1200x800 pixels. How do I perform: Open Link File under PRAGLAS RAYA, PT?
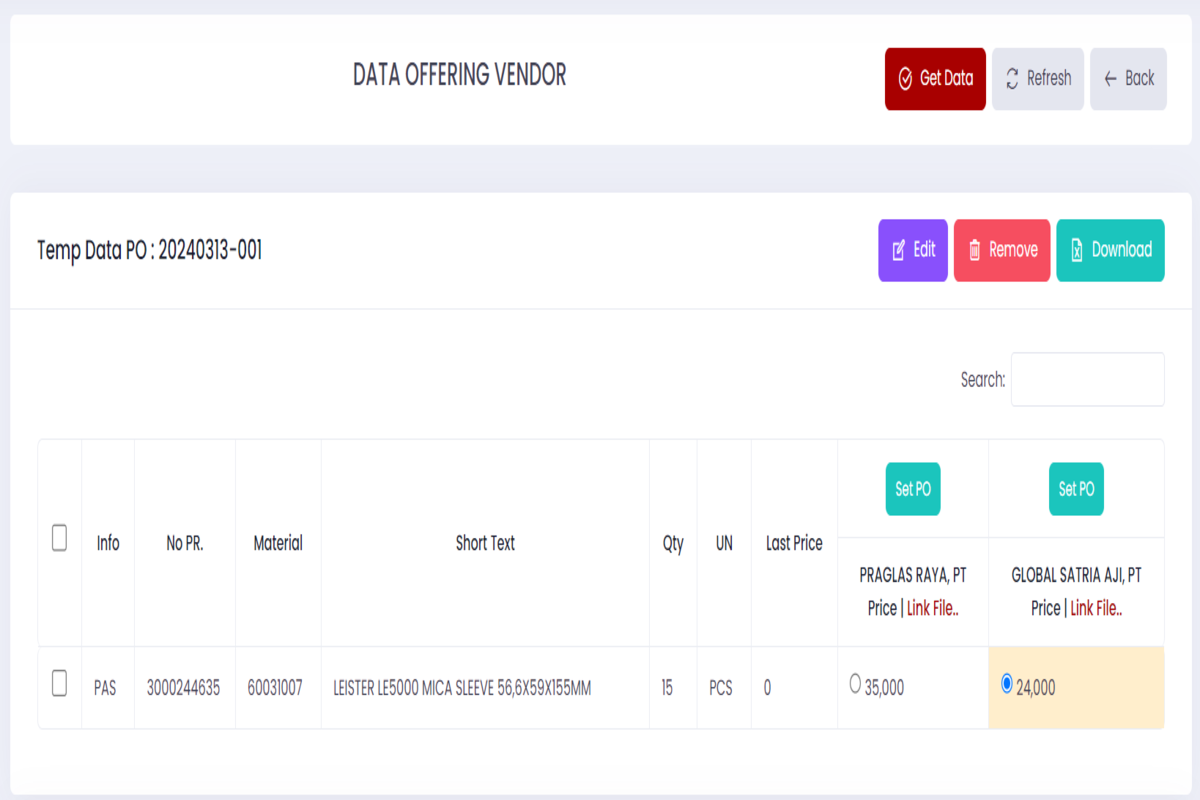click(932, 608)
